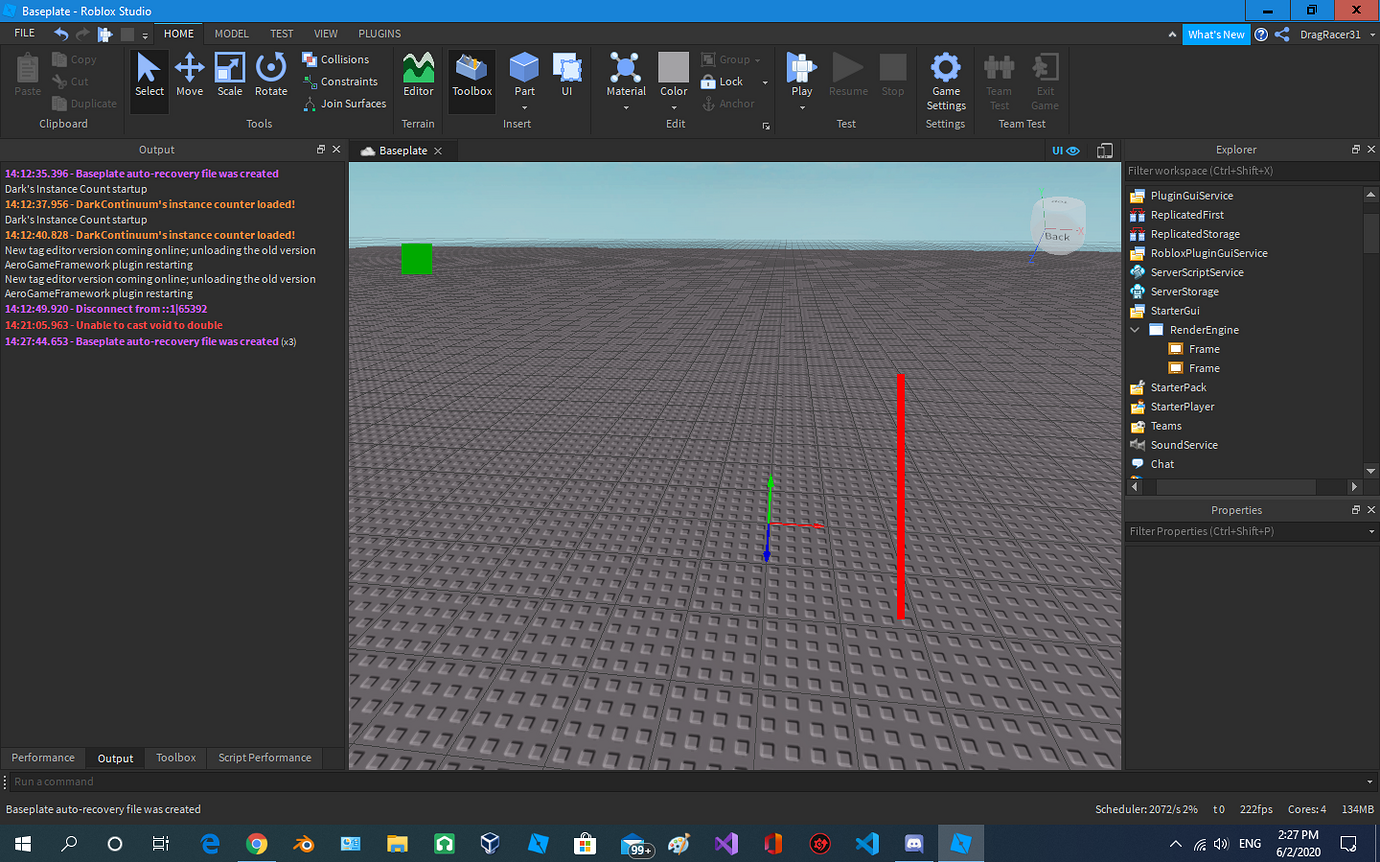Viewport: 1380px width, 862px height.
Task: Toggle the device emulator icon in viewport tab bar
Action: [x=1105, y=151]
